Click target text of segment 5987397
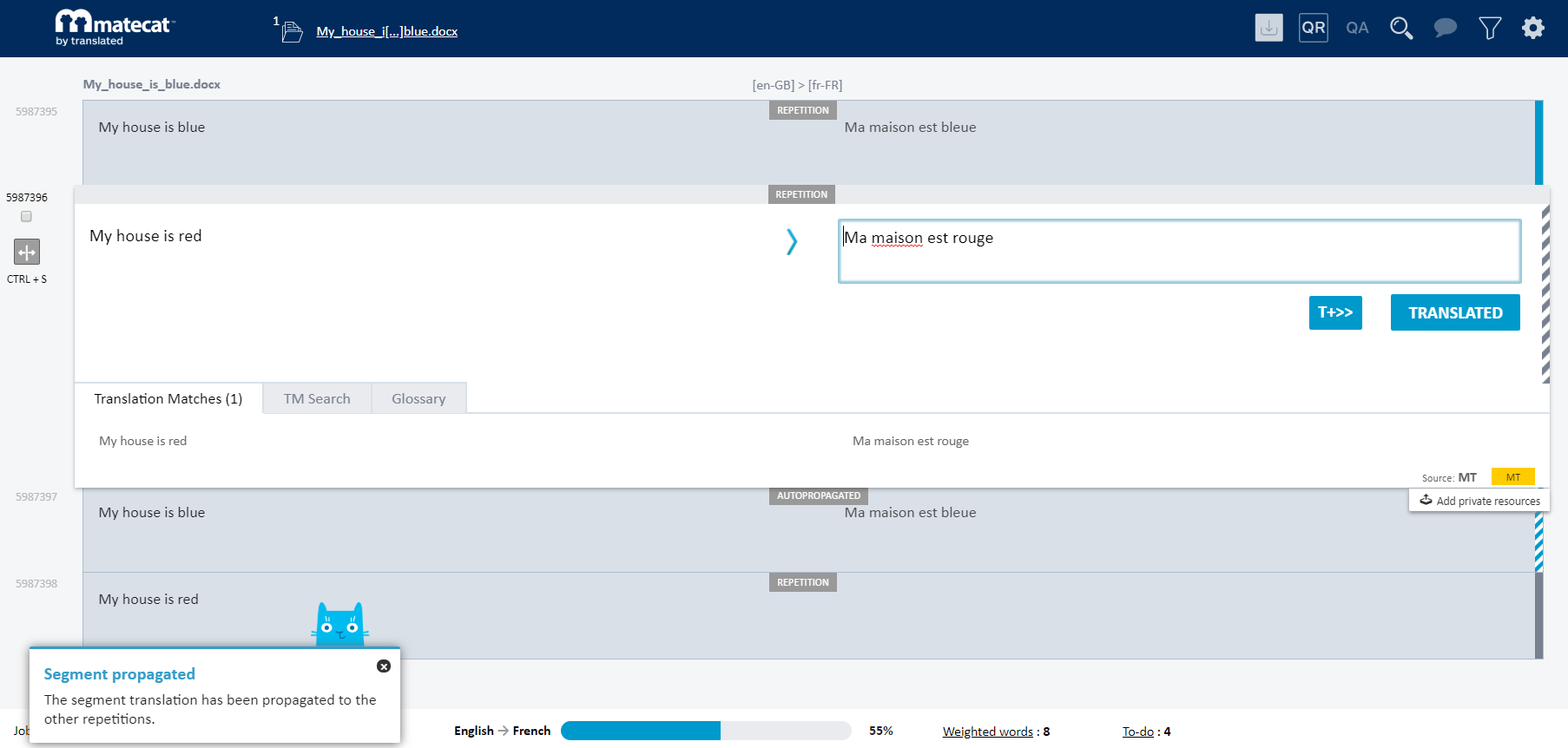 click(x=910, y=513)
